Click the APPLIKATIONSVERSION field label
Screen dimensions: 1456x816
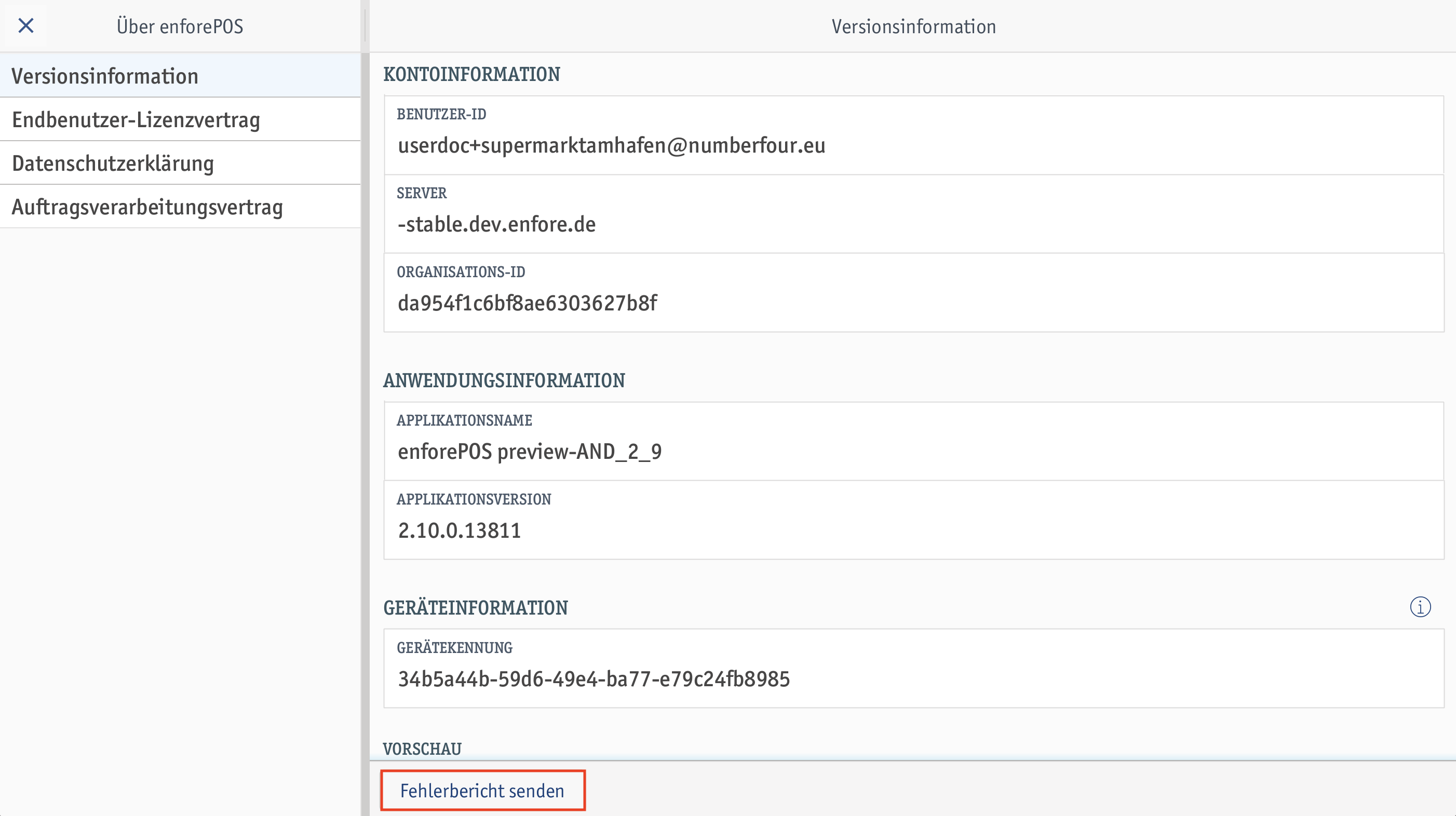click(474, 499)
